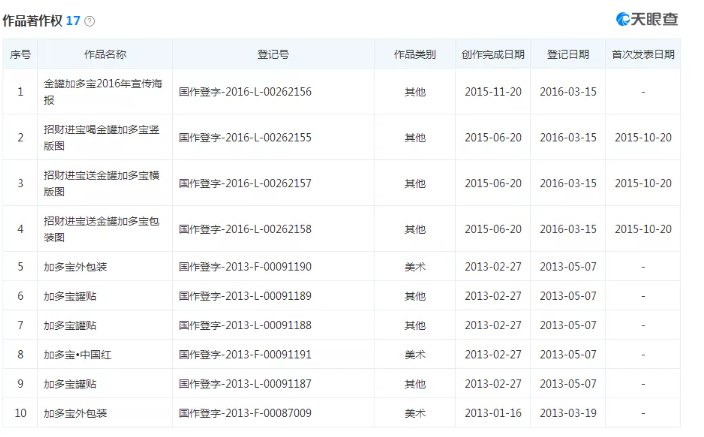Click category 美术 in 加多宝•中国红 row

(x=415, y=355)
